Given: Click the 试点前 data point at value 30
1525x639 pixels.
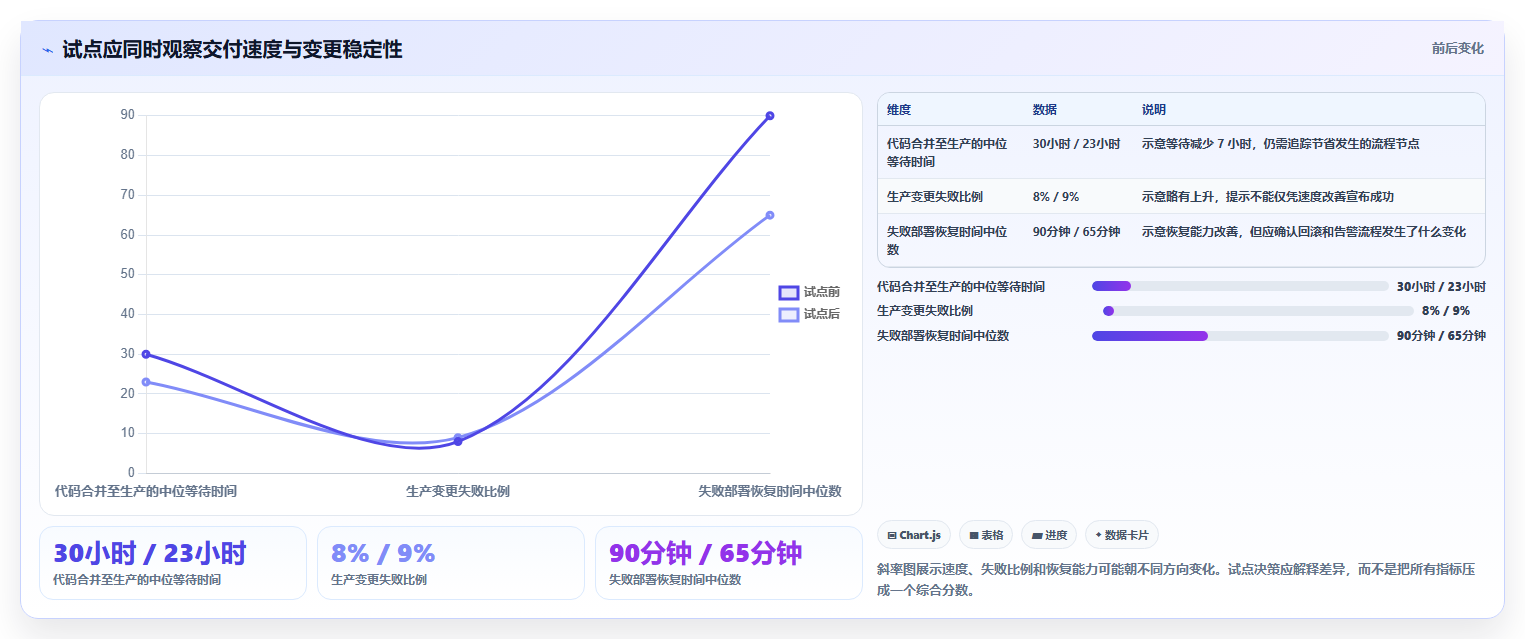Looking at the screenshot, I should tap(146, 354).
